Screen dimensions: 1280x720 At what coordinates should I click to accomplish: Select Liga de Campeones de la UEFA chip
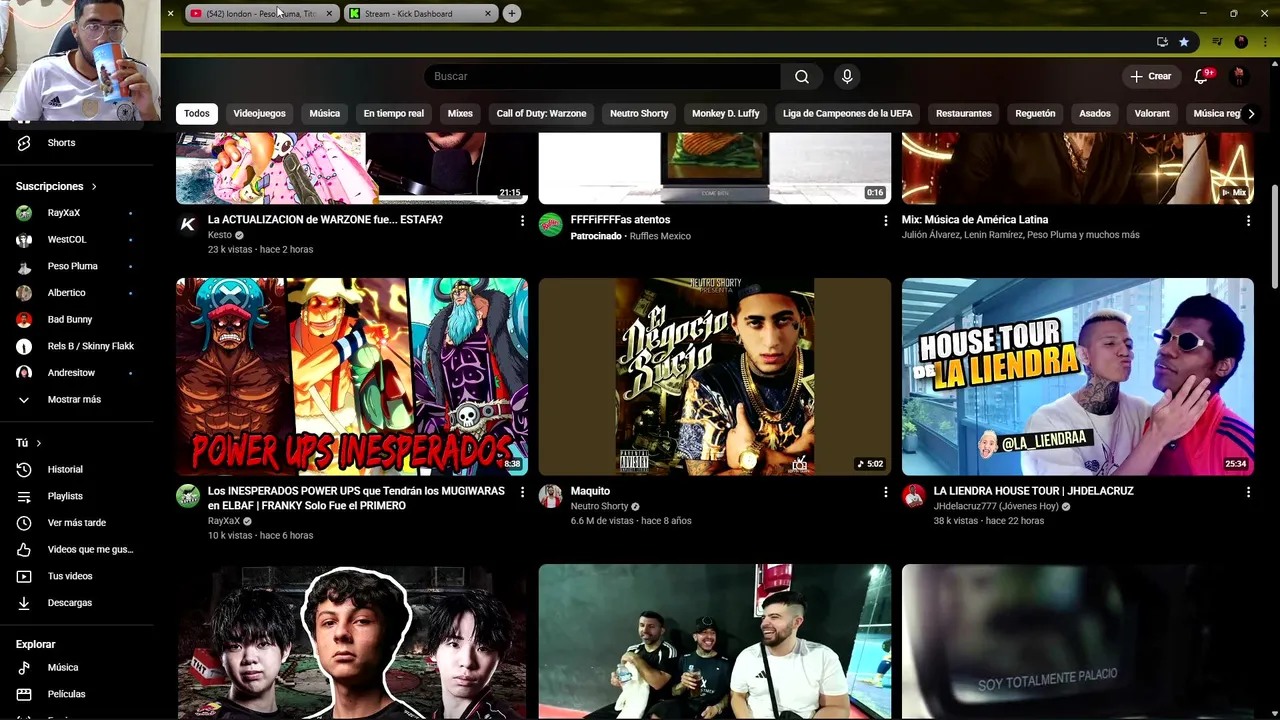[x=848, y=113]
